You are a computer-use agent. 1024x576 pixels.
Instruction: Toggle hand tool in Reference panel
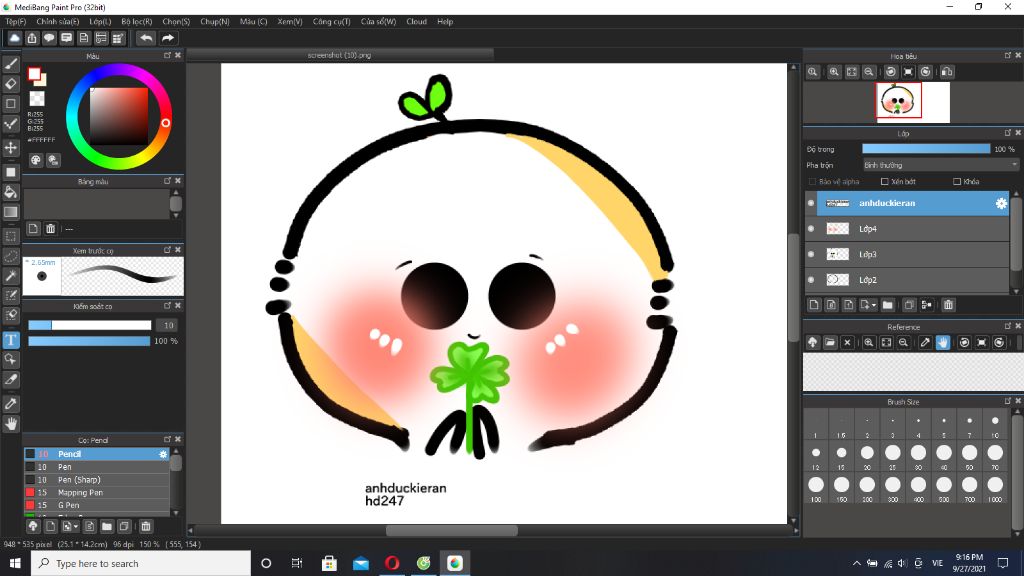[942, 342]
